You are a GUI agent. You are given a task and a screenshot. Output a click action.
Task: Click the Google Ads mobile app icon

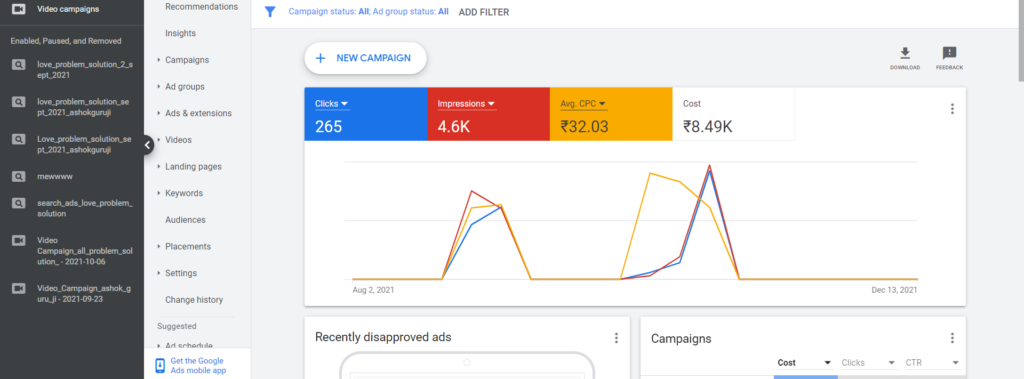[x=160, y=365]
